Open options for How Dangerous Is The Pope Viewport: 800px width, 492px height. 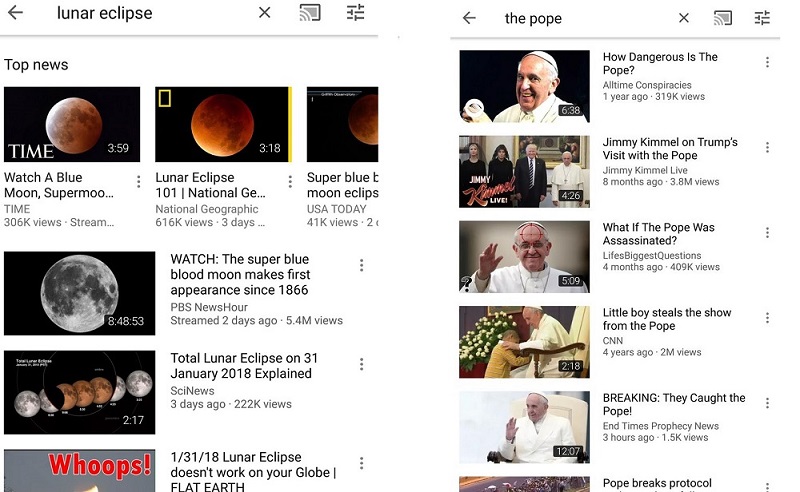pos(767,62)
